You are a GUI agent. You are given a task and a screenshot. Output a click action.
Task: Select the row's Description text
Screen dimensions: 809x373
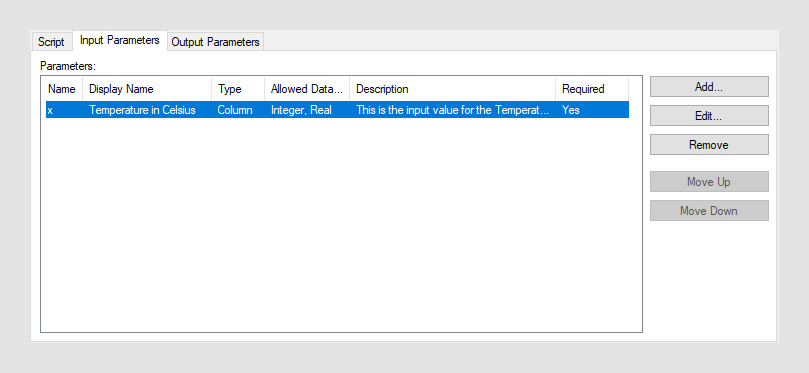click(x=452, y=110)
